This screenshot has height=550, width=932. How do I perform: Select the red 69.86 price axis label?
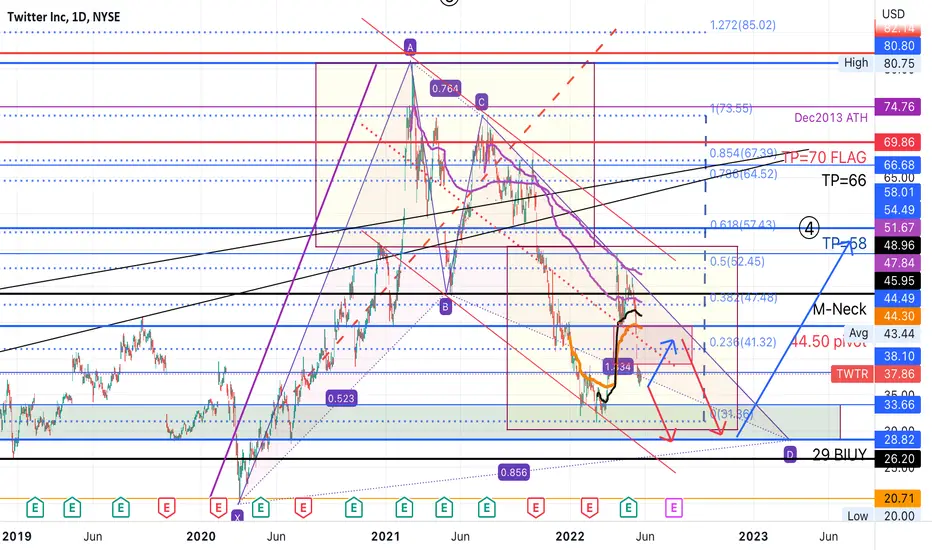coord(898,142)
